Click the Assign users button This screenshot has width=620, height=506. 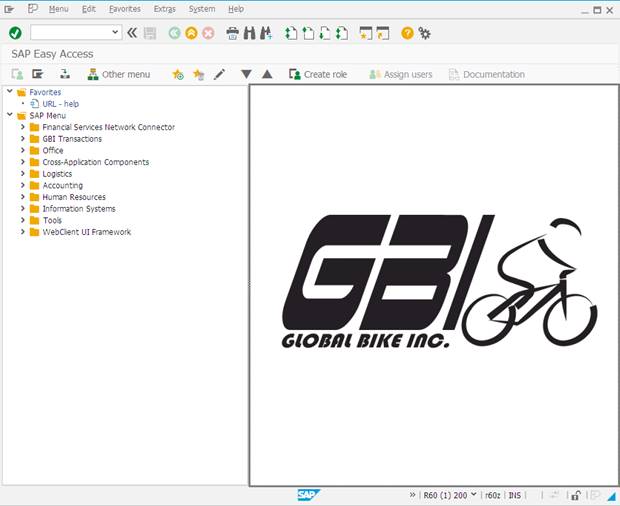click(x=401, y=74)
